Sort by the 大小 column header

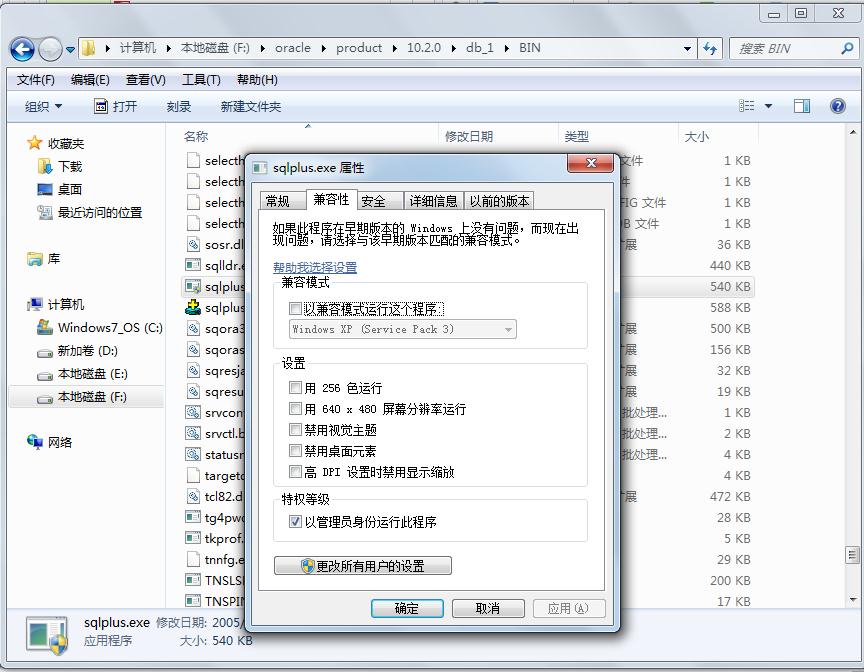click(x=696, y=136)
